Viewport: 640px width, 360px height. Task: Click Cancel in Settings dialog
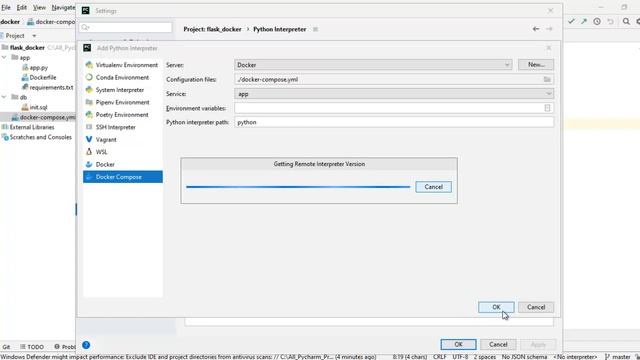click(498, 344)
